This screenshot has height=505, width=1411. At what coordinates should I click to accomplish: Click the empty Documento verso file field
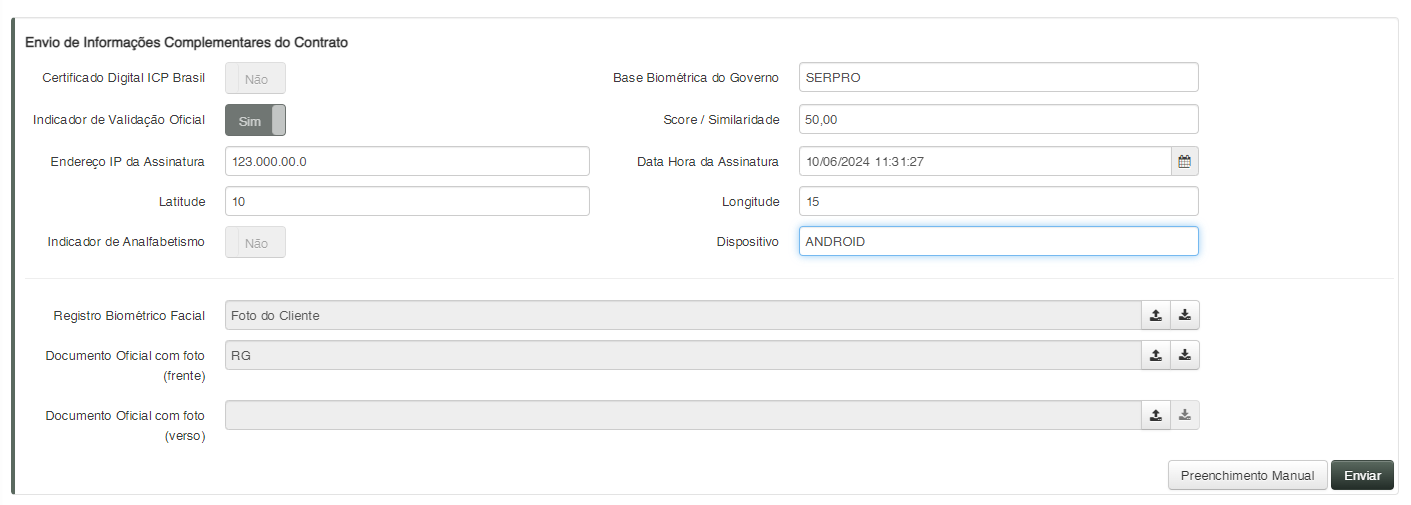tap(683, 415)
